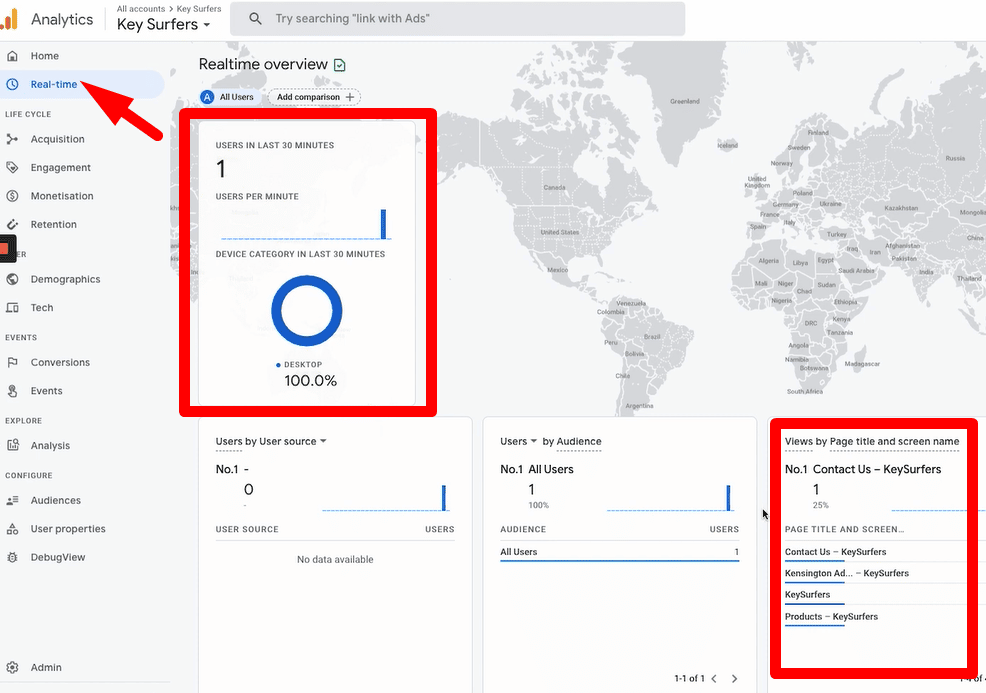Focus the search box 'Try searching link with Ads'
The image size is (986, 693).
point(458,19)
